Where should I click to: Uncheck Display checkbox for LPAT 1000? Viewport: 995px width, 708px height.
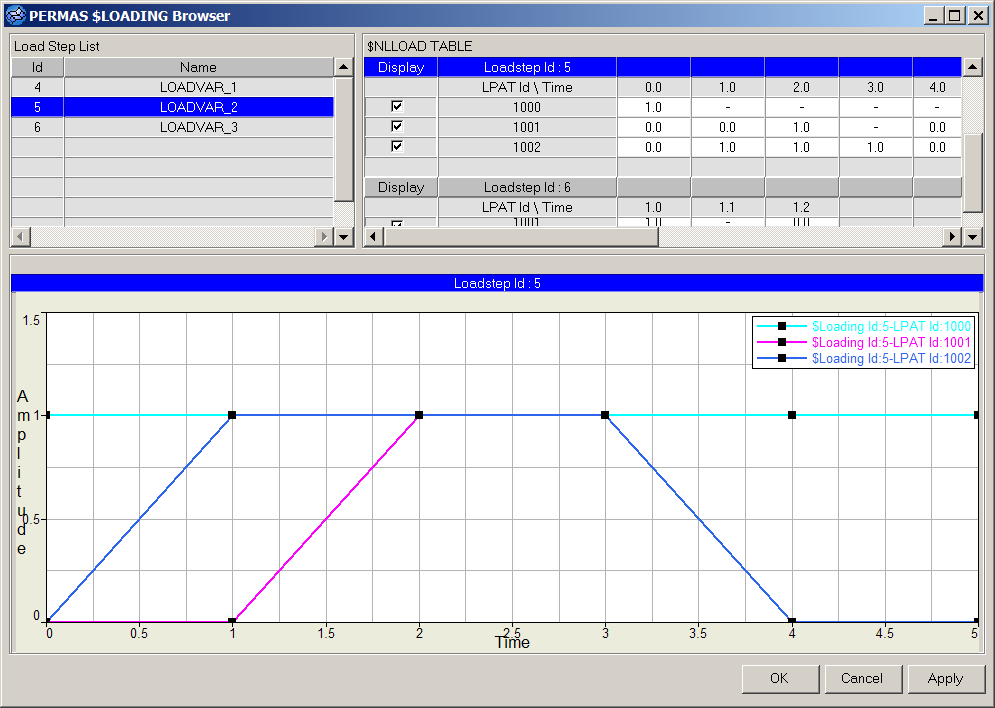(x=397, y=107)
